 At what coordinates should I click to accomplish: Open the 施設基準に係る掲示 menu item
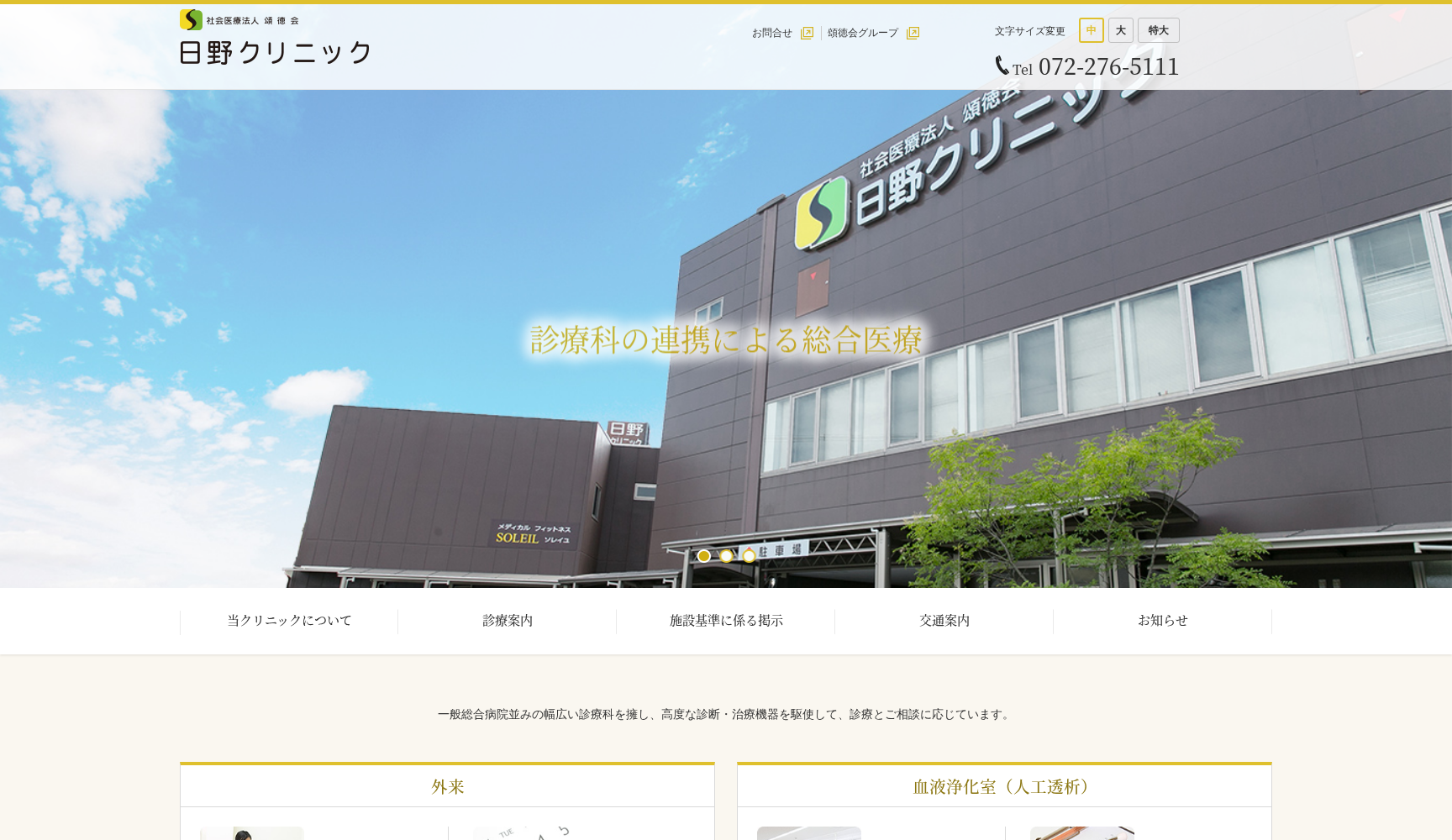click(x=725, y=621)
